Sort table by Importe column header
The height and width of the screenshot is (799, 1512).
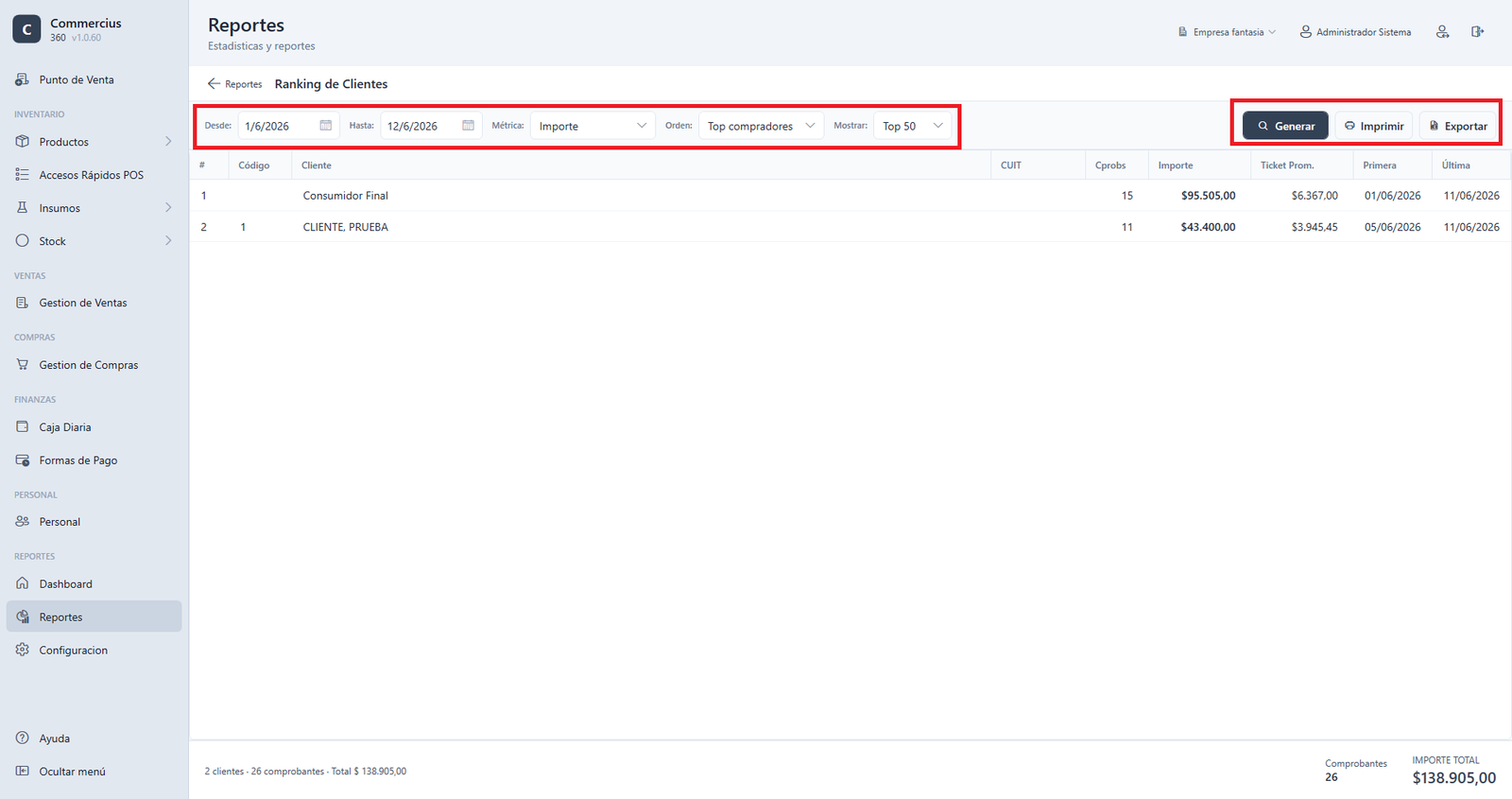[1176, 165]
